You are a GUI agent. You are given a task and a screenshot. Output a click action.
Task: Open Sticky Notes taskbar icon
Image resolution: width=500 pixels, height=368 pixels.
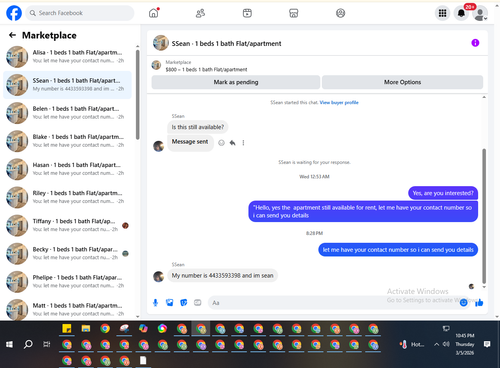tap(67, 329)
